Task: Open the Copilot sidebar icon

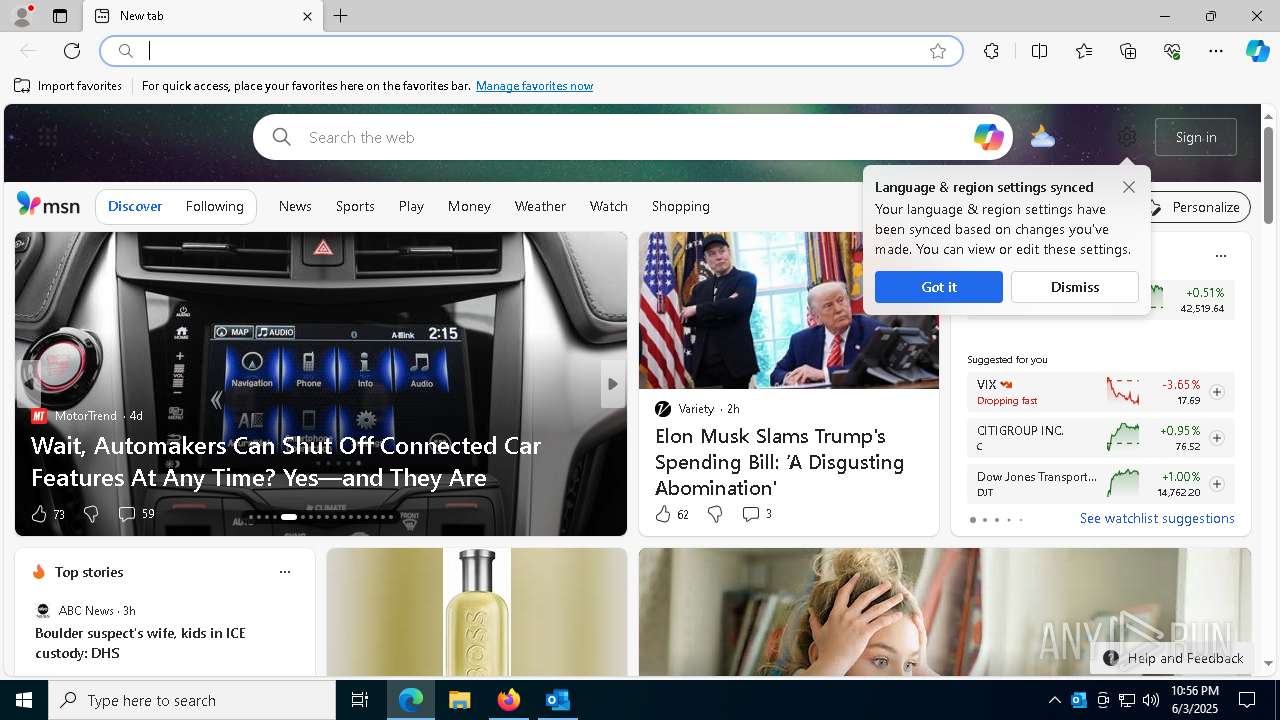Action: [x=1257, y=51]
